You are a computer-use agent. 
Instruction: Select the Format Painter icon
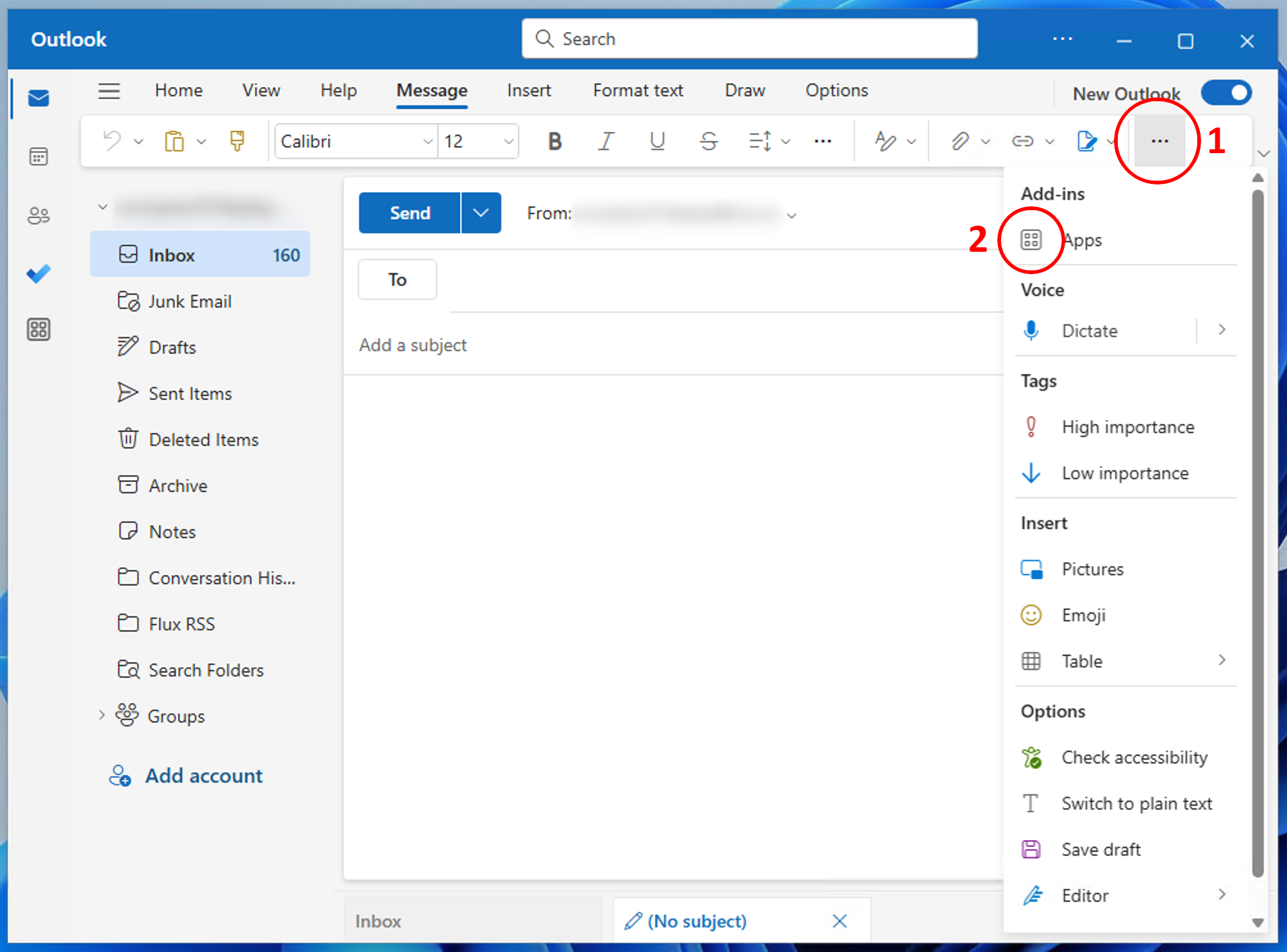237,141
